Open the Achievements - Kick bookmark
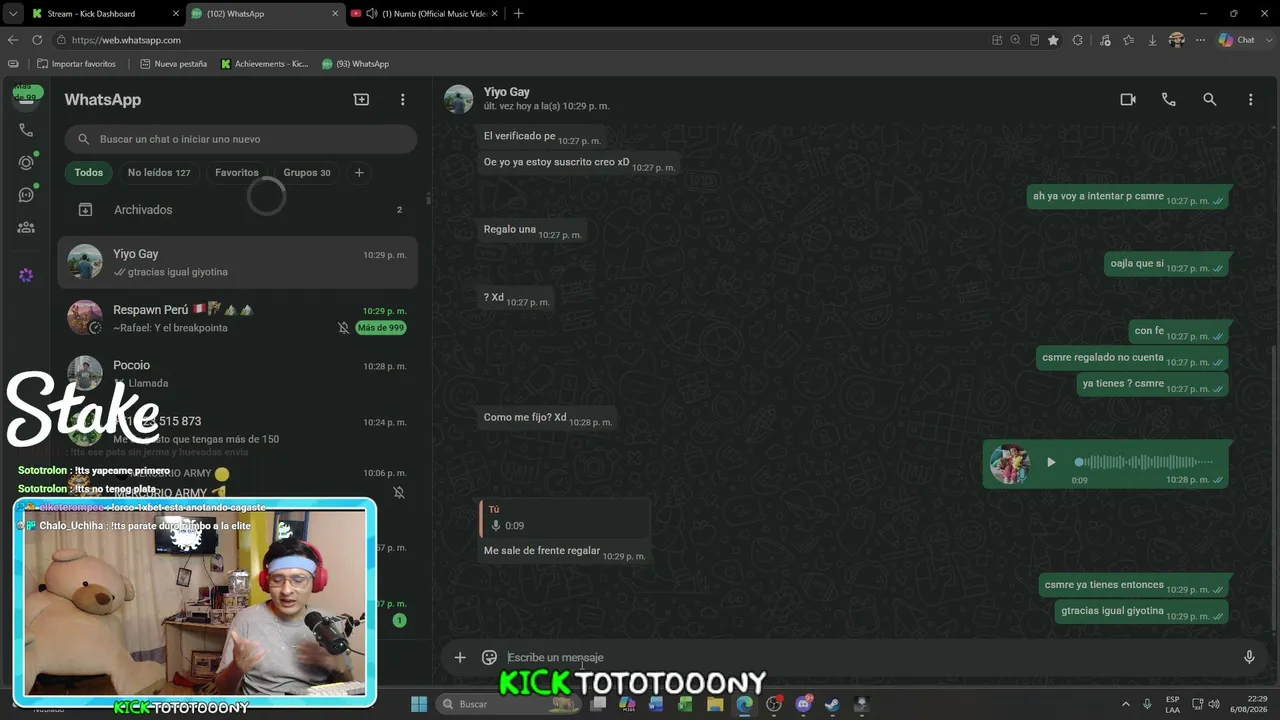The image size is (1280, 720). click(265, 64)
